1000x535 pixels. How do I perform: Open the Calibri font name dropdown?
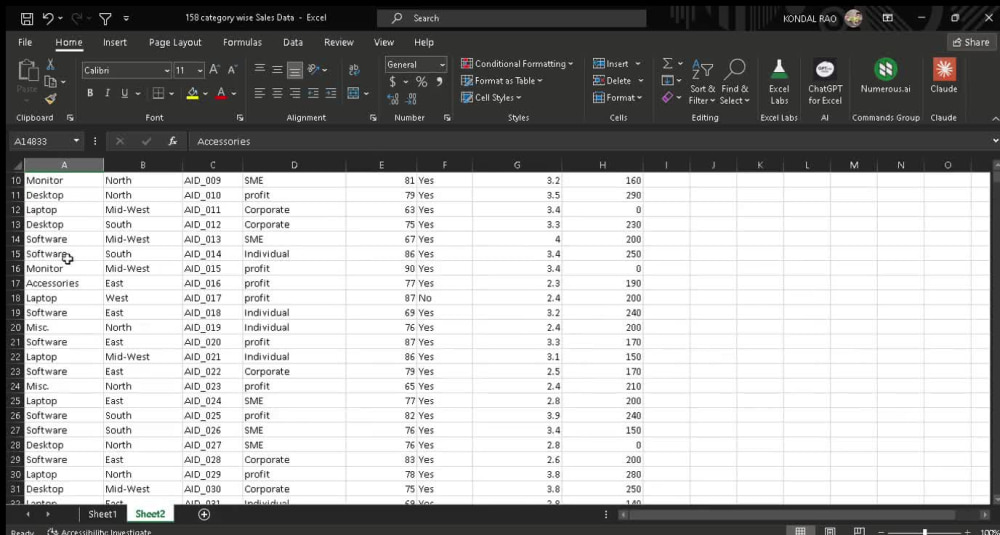pos(167,71)
